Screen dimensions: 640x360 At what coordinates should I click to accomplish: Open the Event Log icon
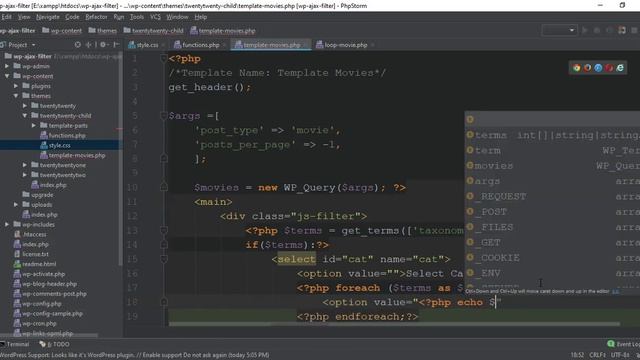coord(611,344)
